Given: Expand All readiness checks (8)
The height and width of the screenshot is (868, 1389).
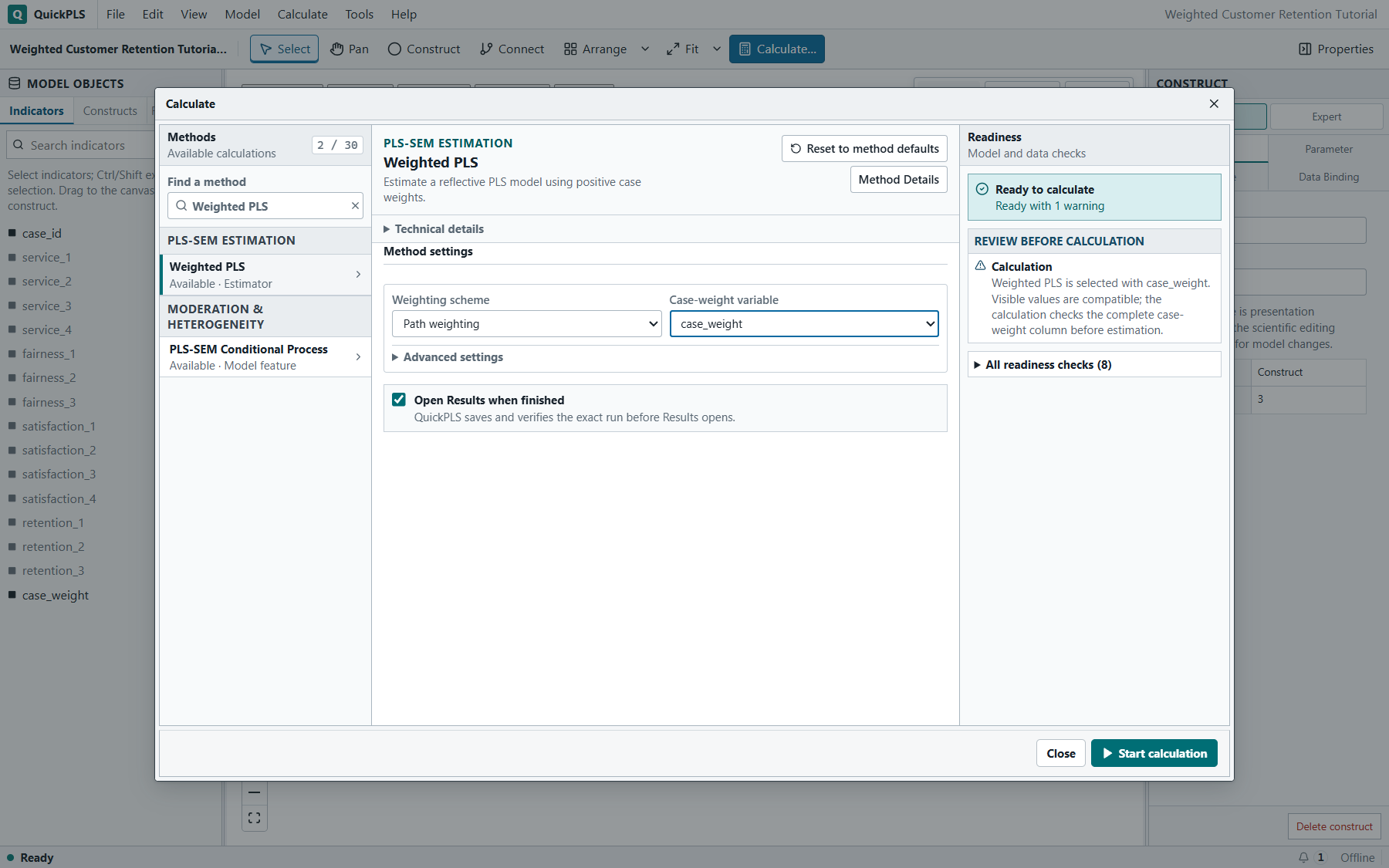Looking at the screenshot, I should coord(1094,365).
